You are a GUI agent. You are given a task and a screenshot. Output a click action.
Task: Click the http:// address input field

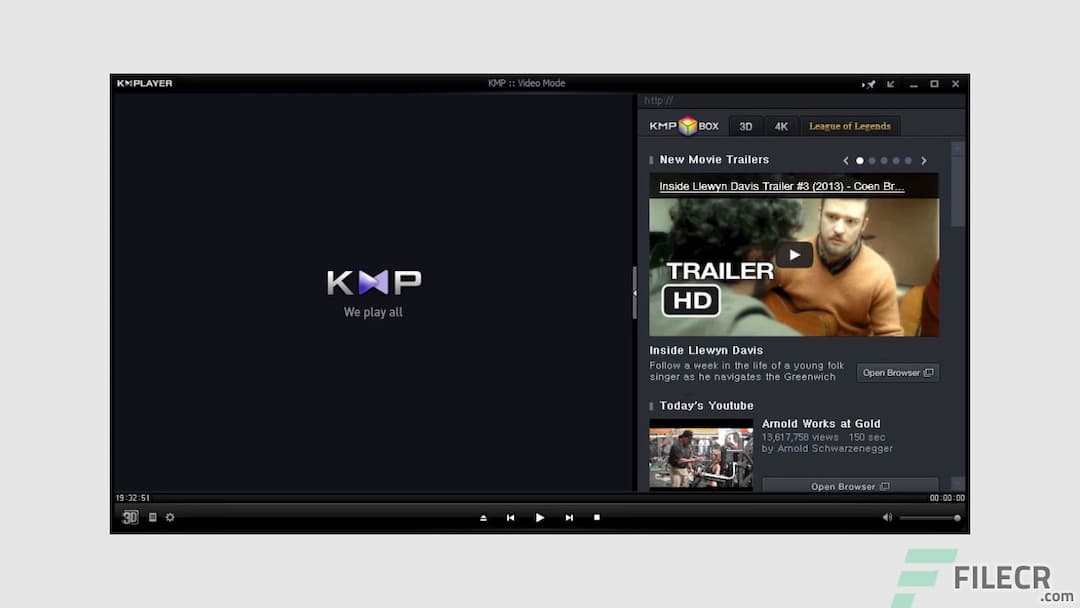pos(700,101)
